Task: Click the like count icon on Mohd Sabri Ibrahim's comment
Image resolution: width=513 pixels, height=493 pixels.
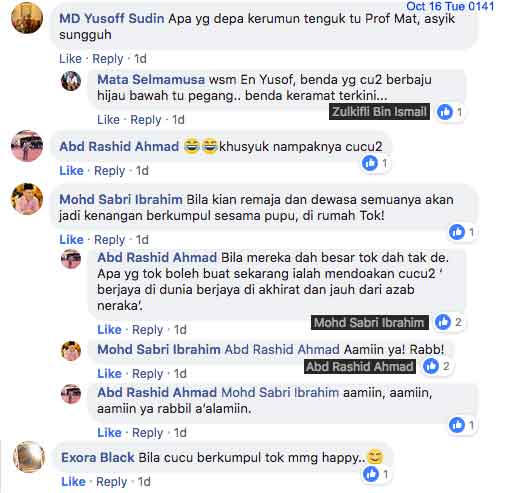Action: (457, 232)
